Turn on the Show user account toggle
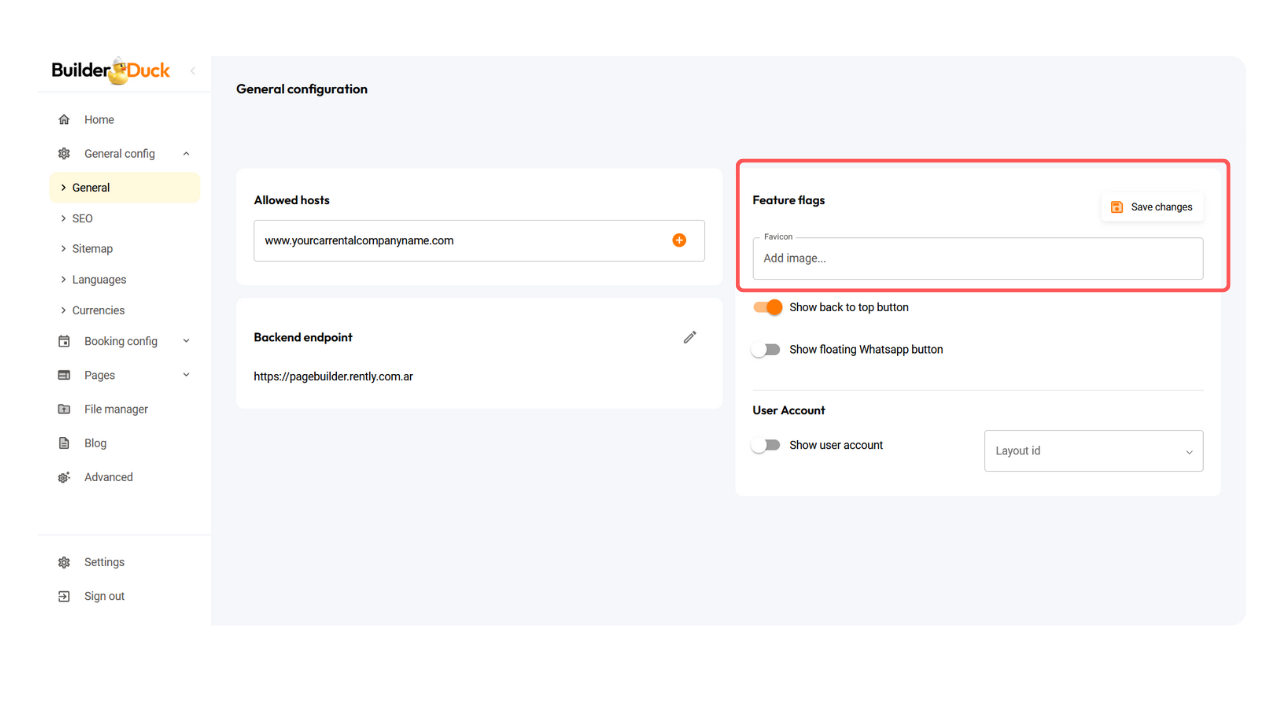Screen dimensions: 1280x720 [766, 446]
